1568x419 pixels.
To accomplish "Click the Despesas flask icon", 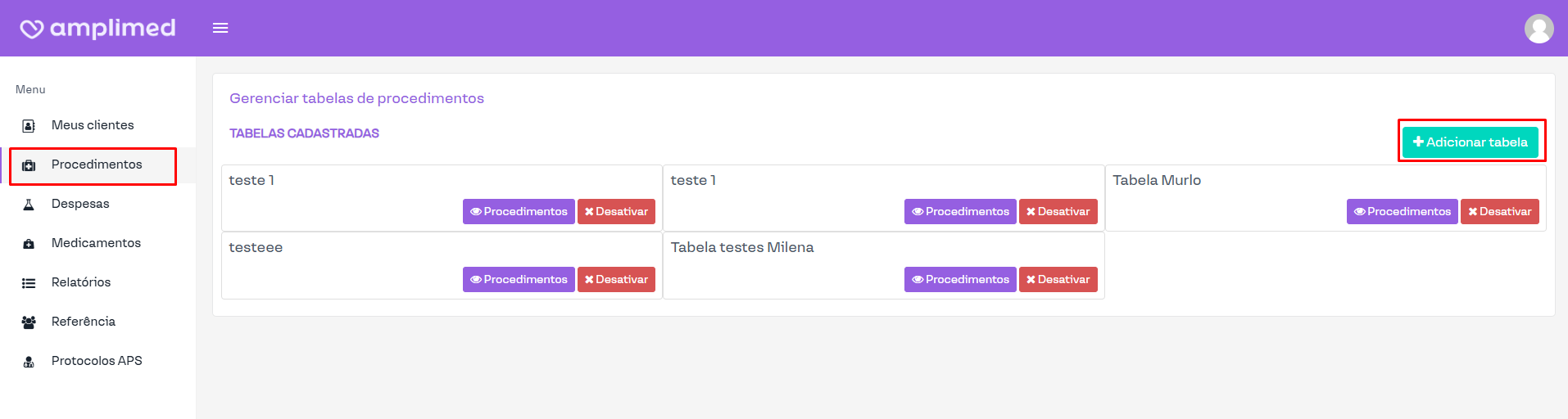I will [29, 205].
